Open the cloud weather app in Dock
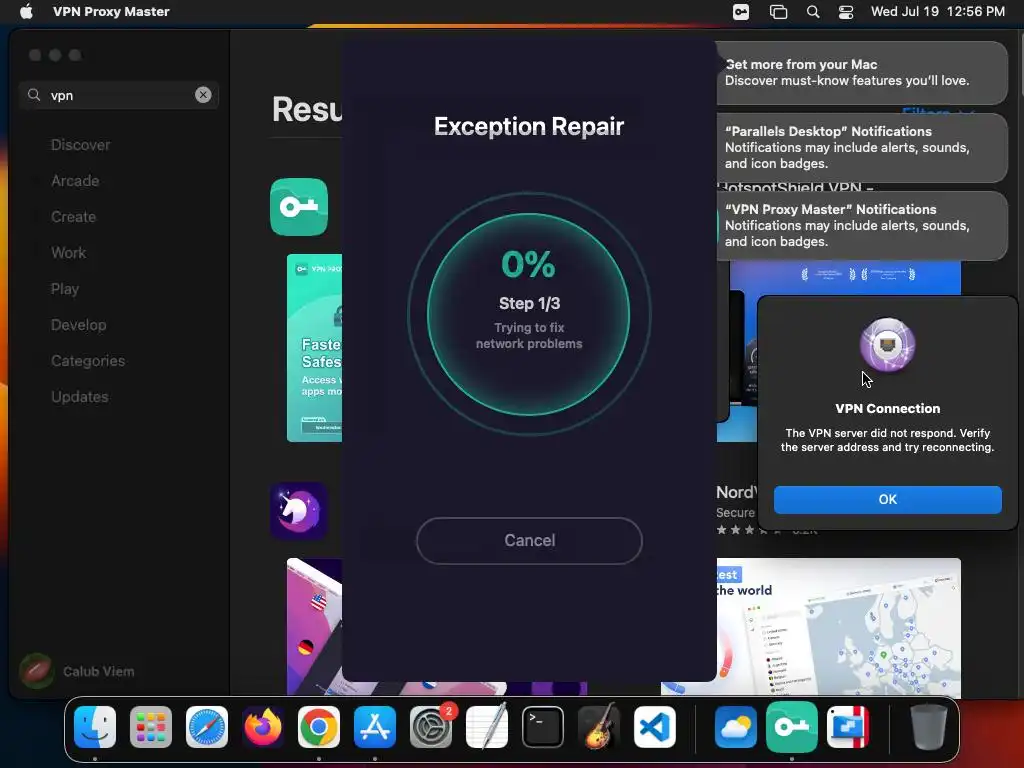Screen dimensions: 1024x768 (x=735, y=727)
